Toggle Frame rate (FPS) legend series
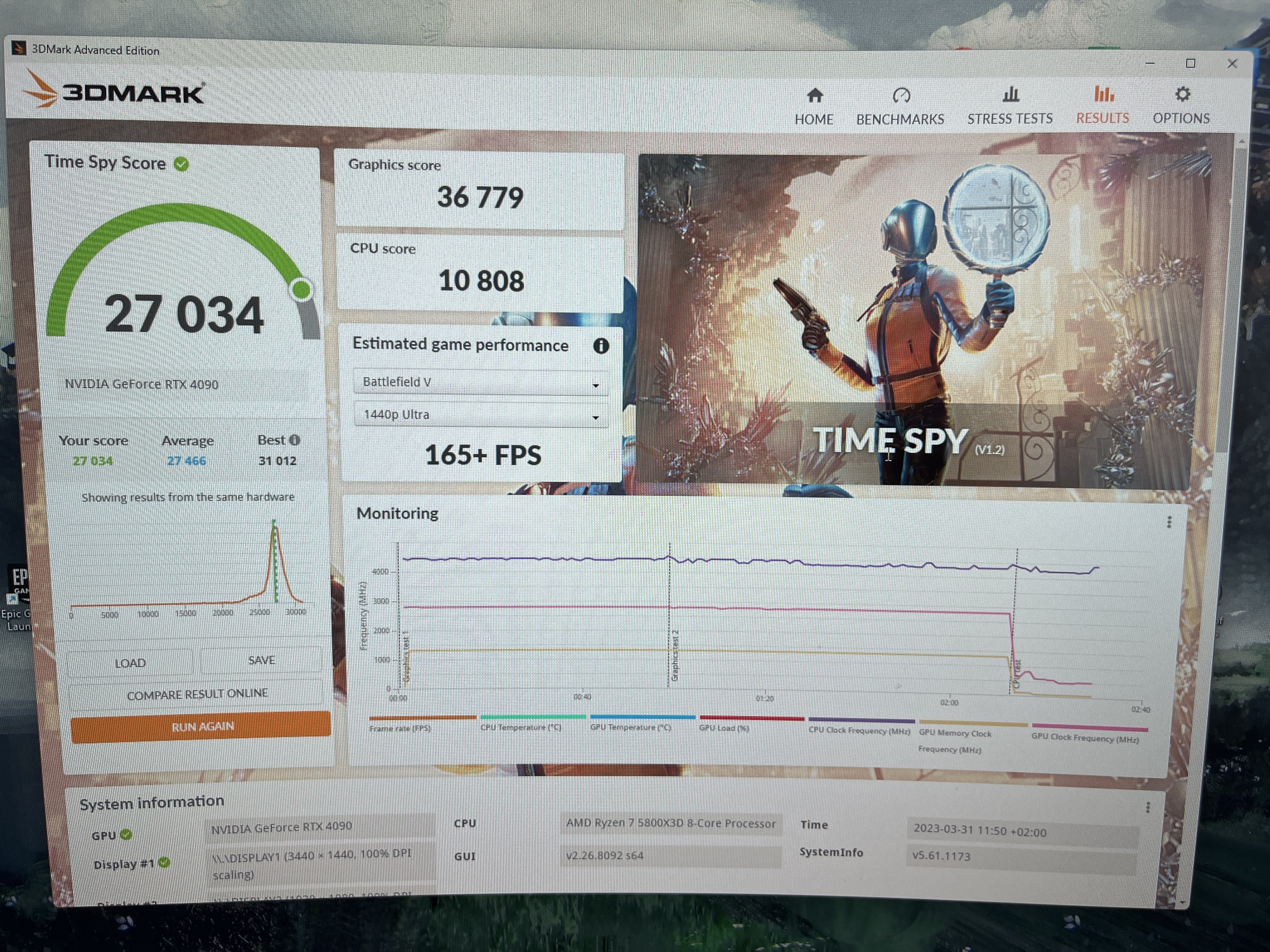 coord(400,728)
